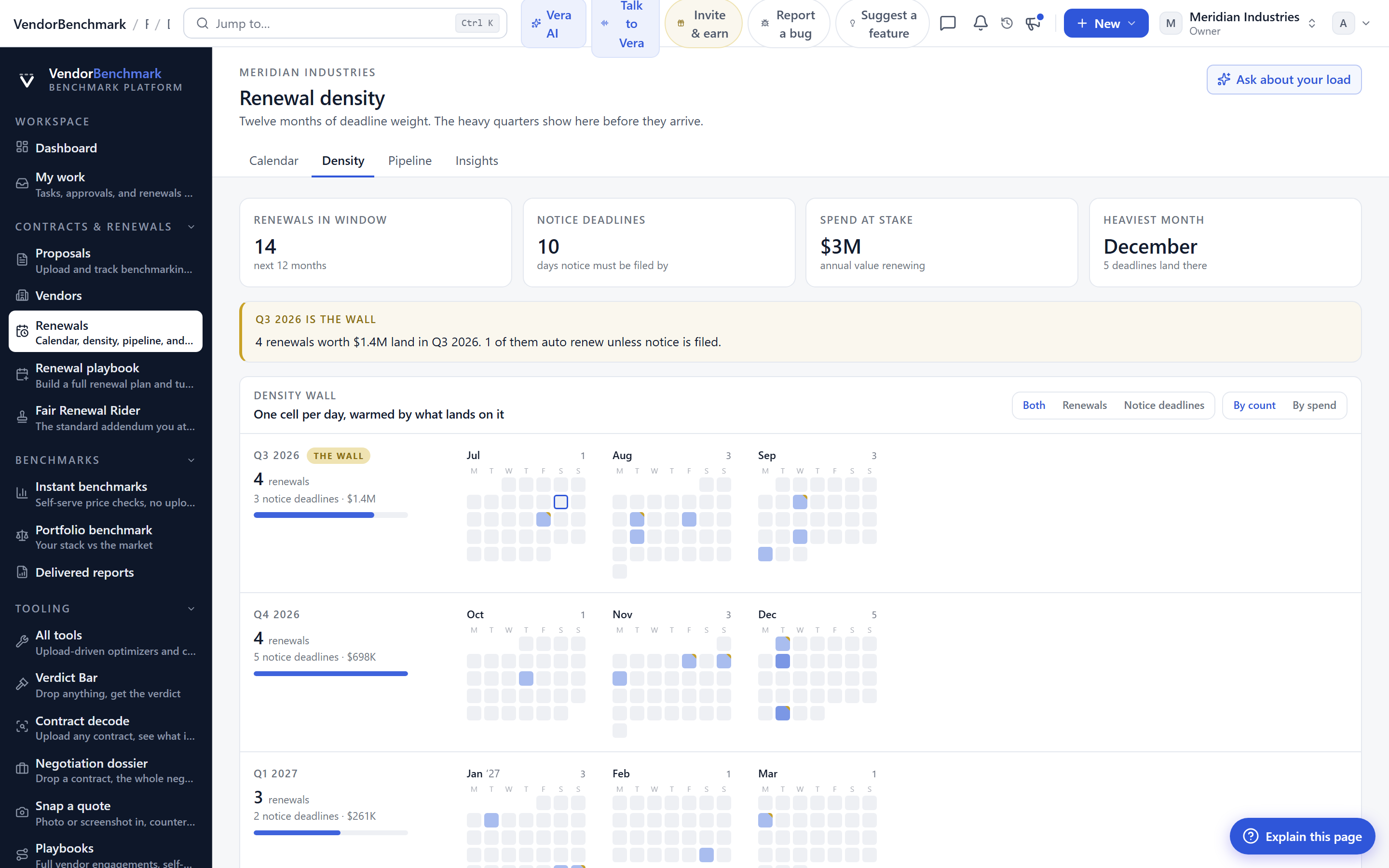
Task: Open the notifications bell icon
Action: [980, 23]
